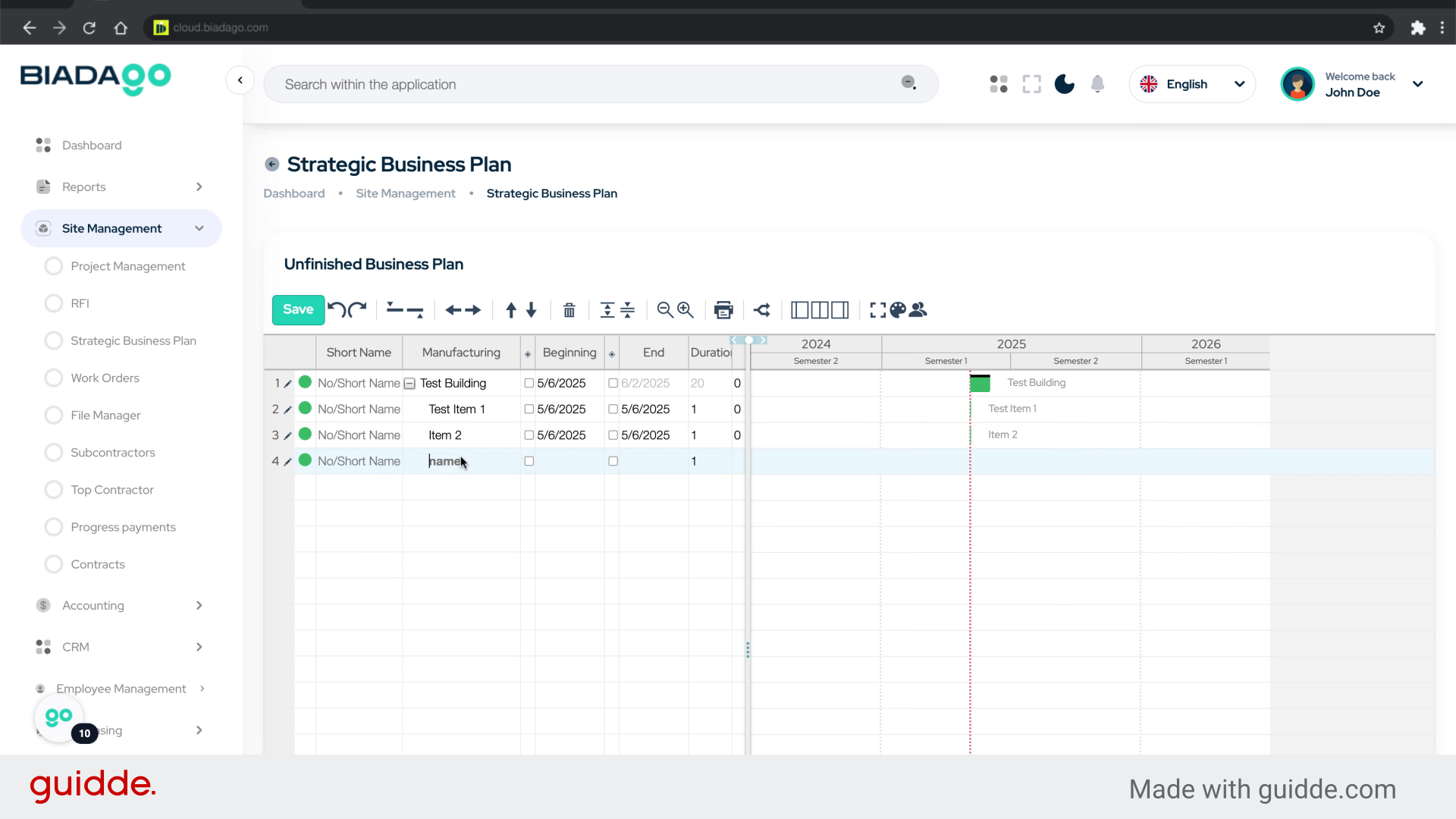
Task: Indent task with right arrow icon
Action: pyautogui.click(x=473, y=309)
